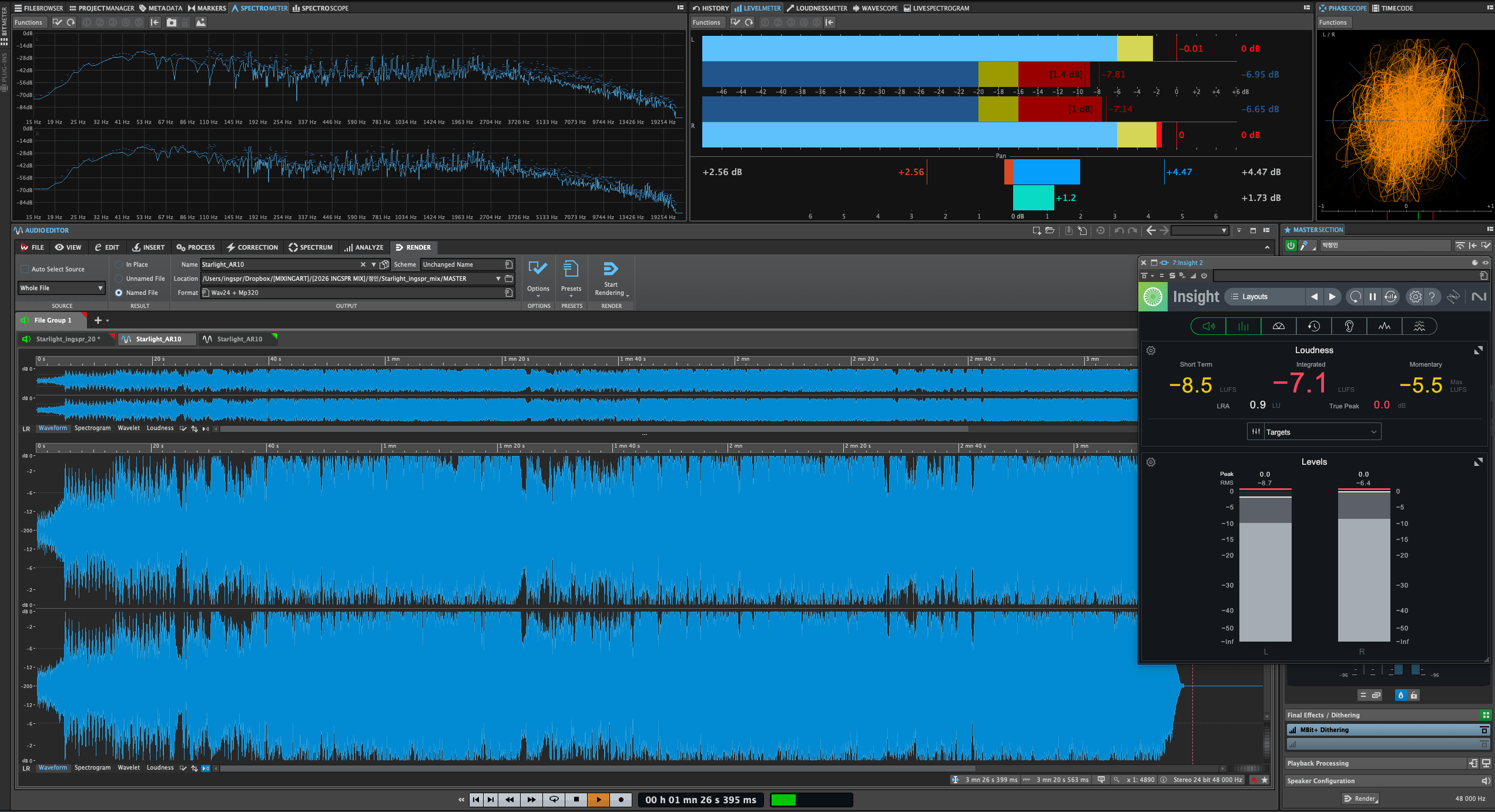Open the Whole File source dropdown
The width and height of the screenshot is (1495, 812).
61,288
